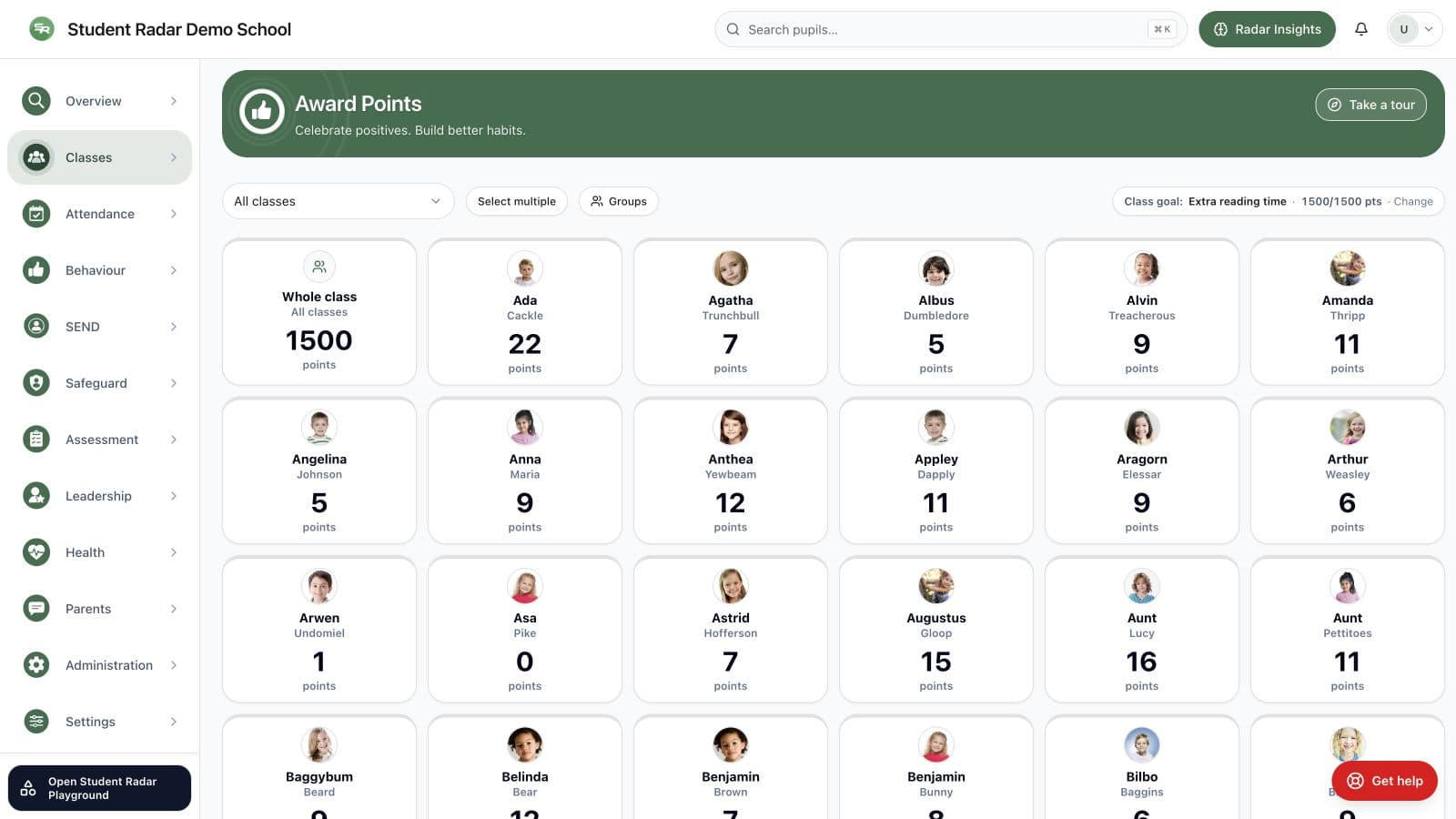Image resolution: width=1456 pixels, height=819 pixels.
Task: Click the Leadership person-star icon
Action: coord(36,496)
